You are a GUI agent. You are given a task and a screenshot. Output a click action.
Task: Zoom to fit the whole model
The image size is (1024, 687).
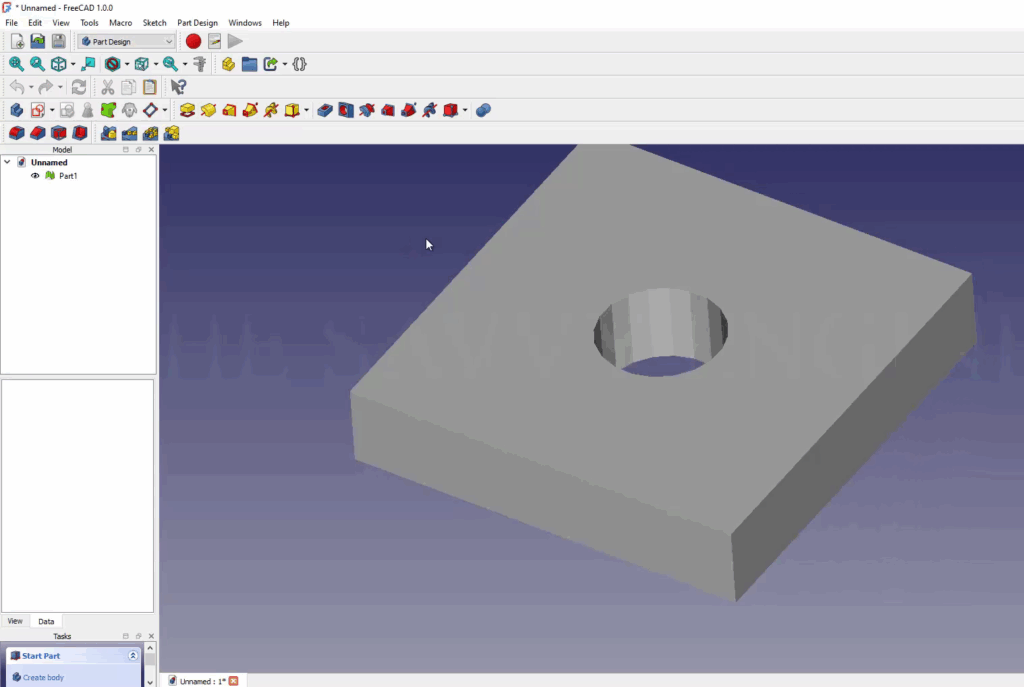coord(16,63)
